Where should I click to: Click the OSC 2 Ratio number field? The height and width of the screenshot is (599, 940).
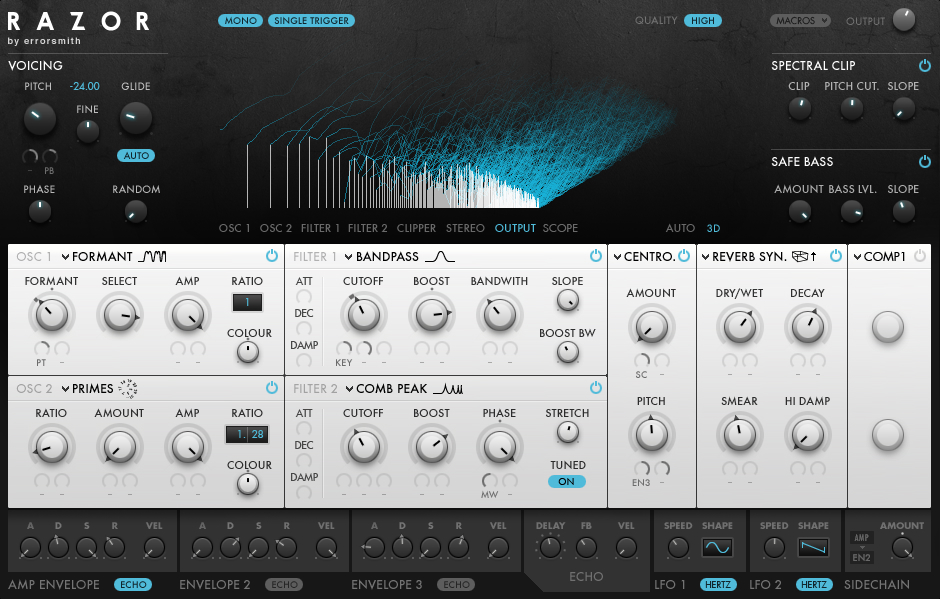pos(246,434)
